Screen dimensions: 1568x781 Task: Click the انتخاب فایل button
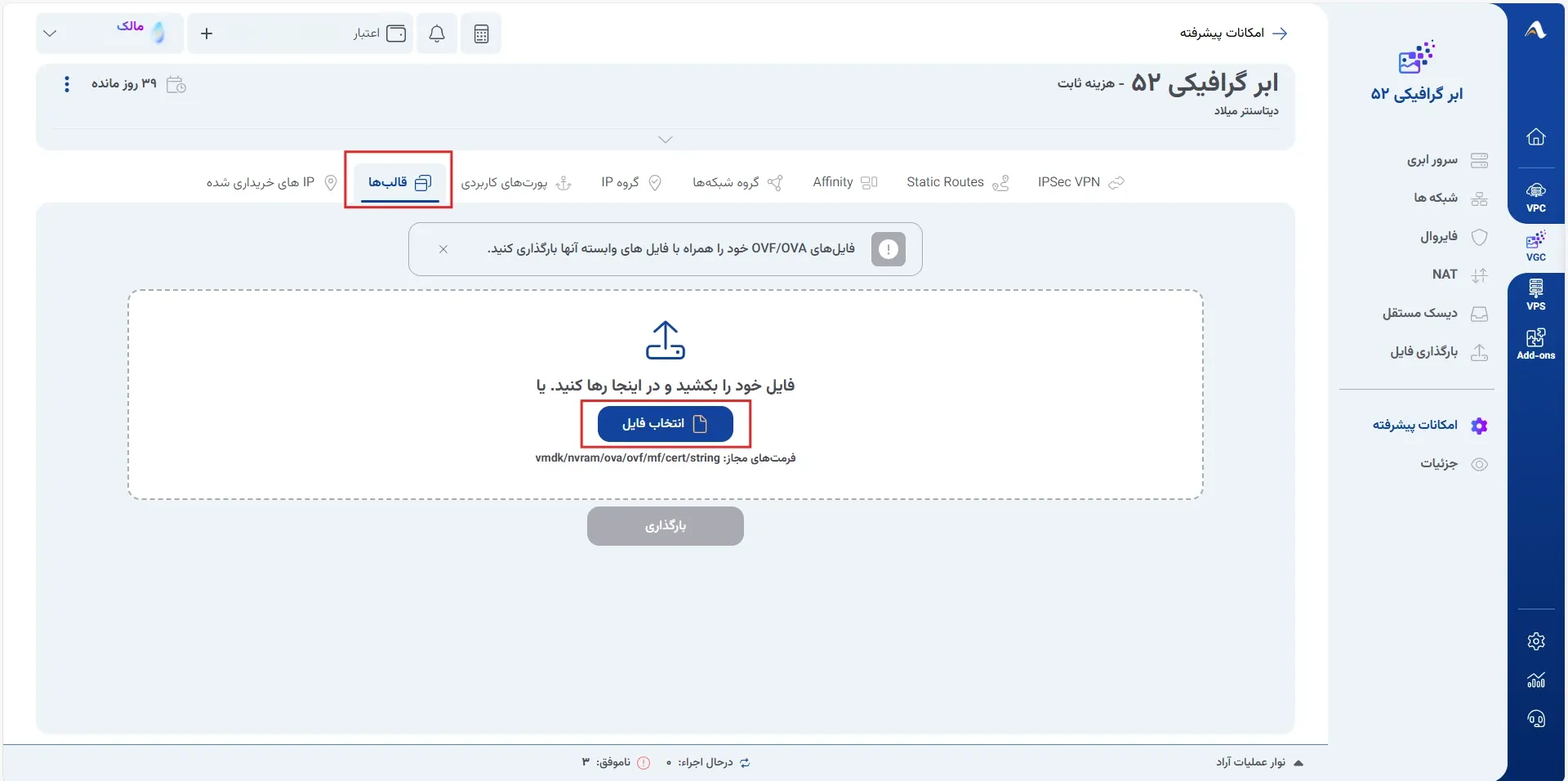(666, 423)
